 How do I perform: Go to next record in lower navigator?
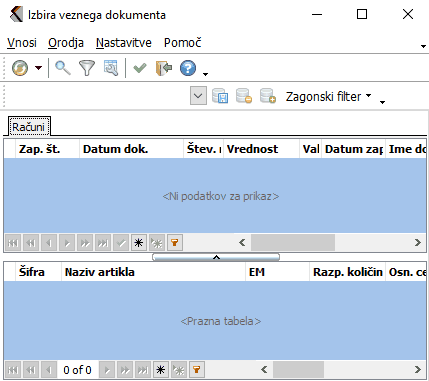107,370
